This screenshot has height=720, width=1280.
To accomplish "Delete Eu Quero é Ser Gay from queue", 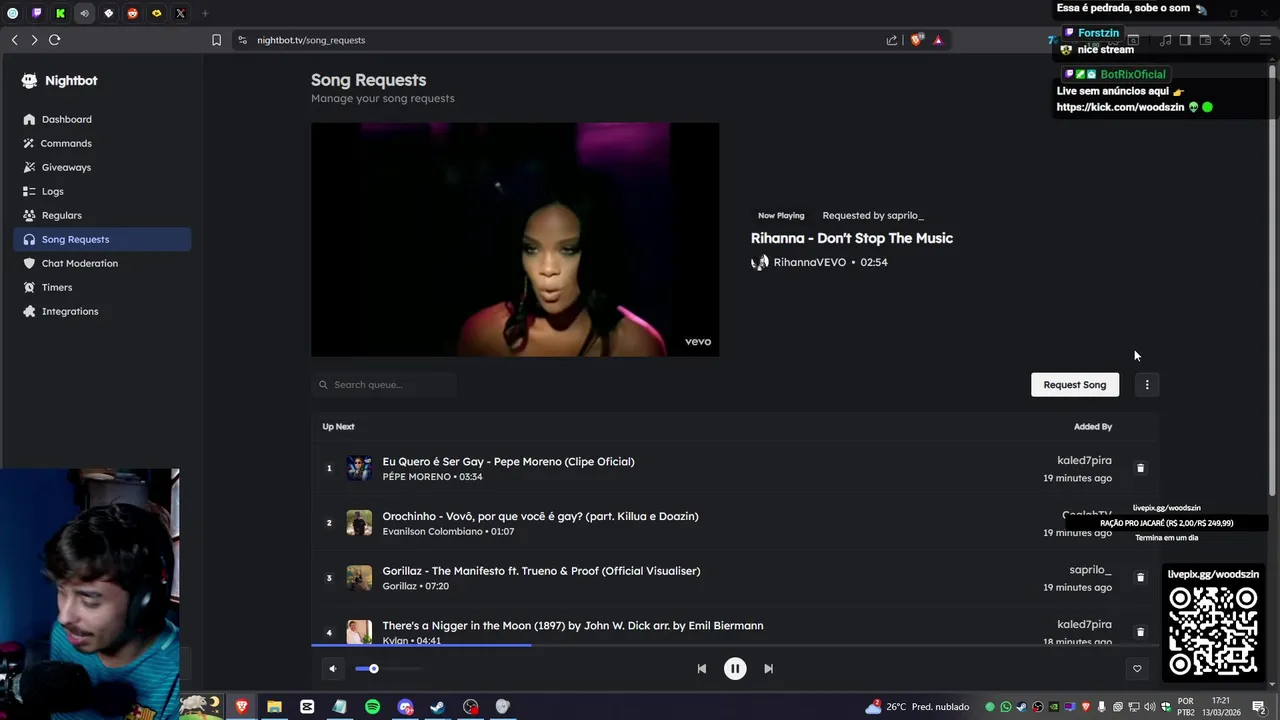I will (x=1140, y=468).
